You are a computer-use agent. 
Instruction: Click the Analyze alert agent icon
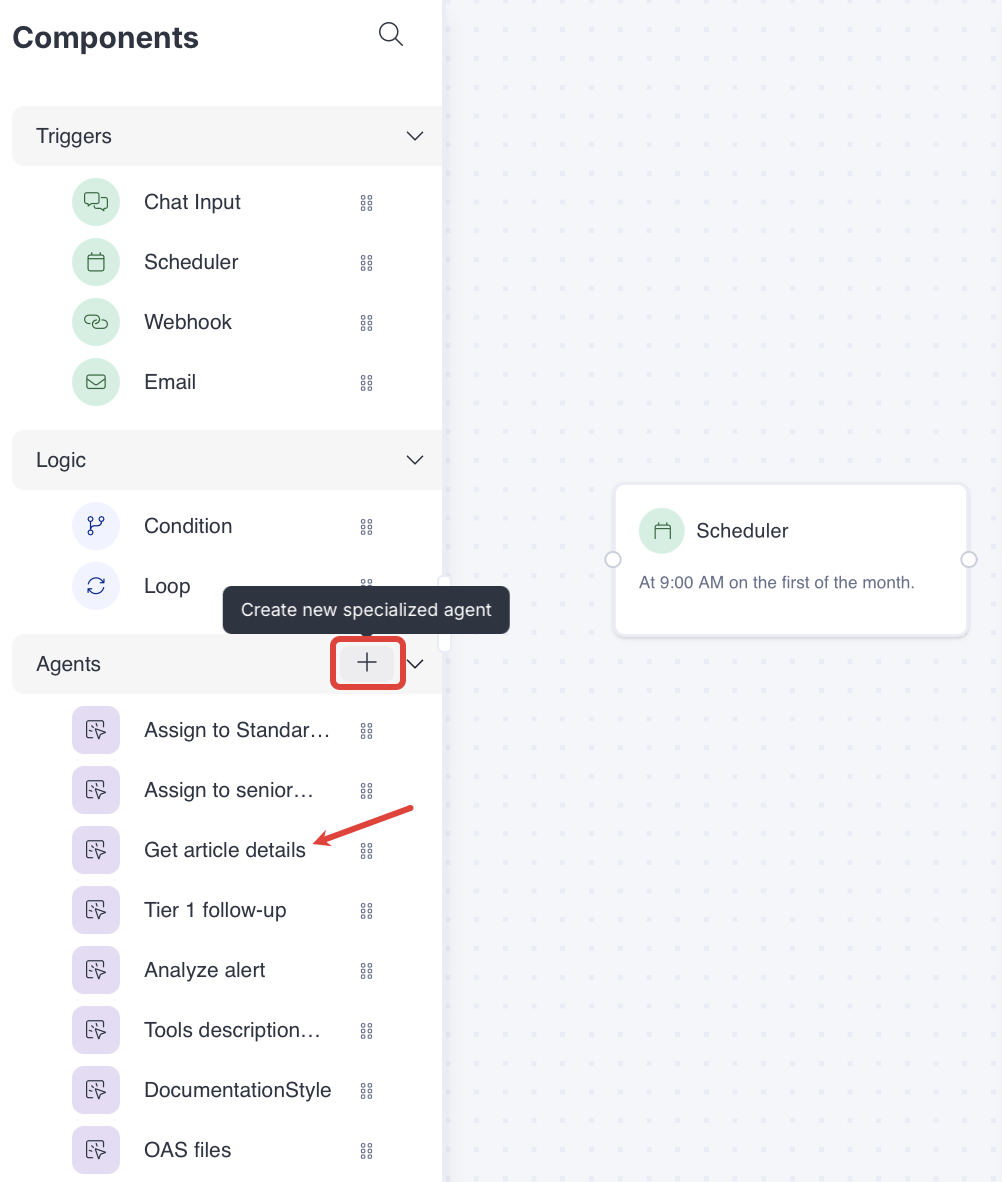click(96, 970)
